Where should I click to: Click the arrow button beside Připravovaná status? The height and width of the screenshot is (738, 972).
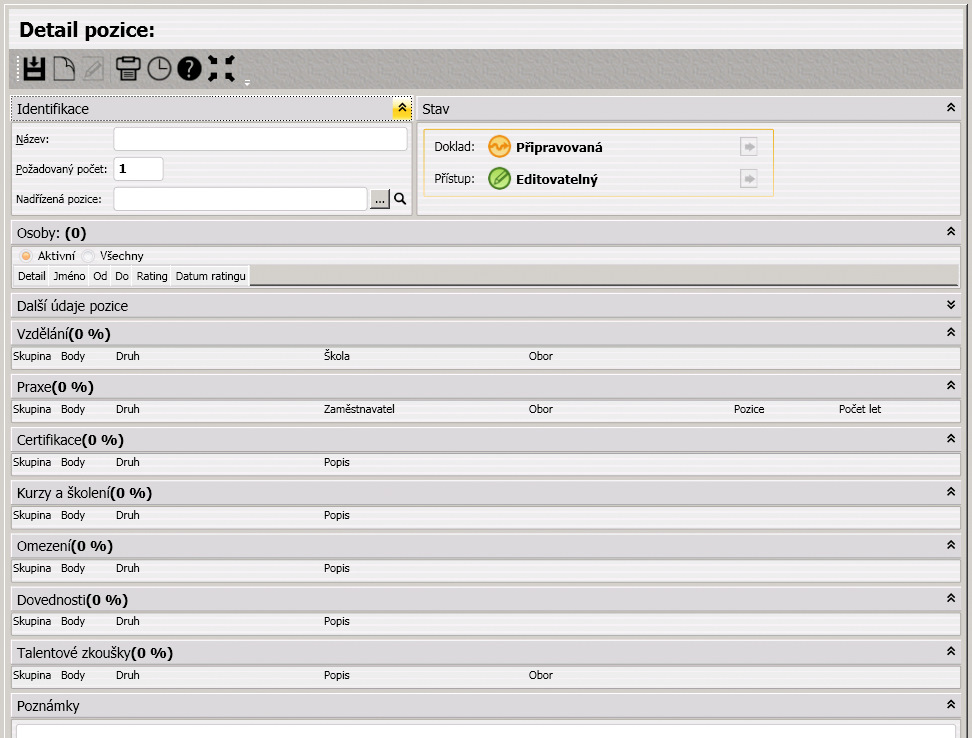coord(749,147)
